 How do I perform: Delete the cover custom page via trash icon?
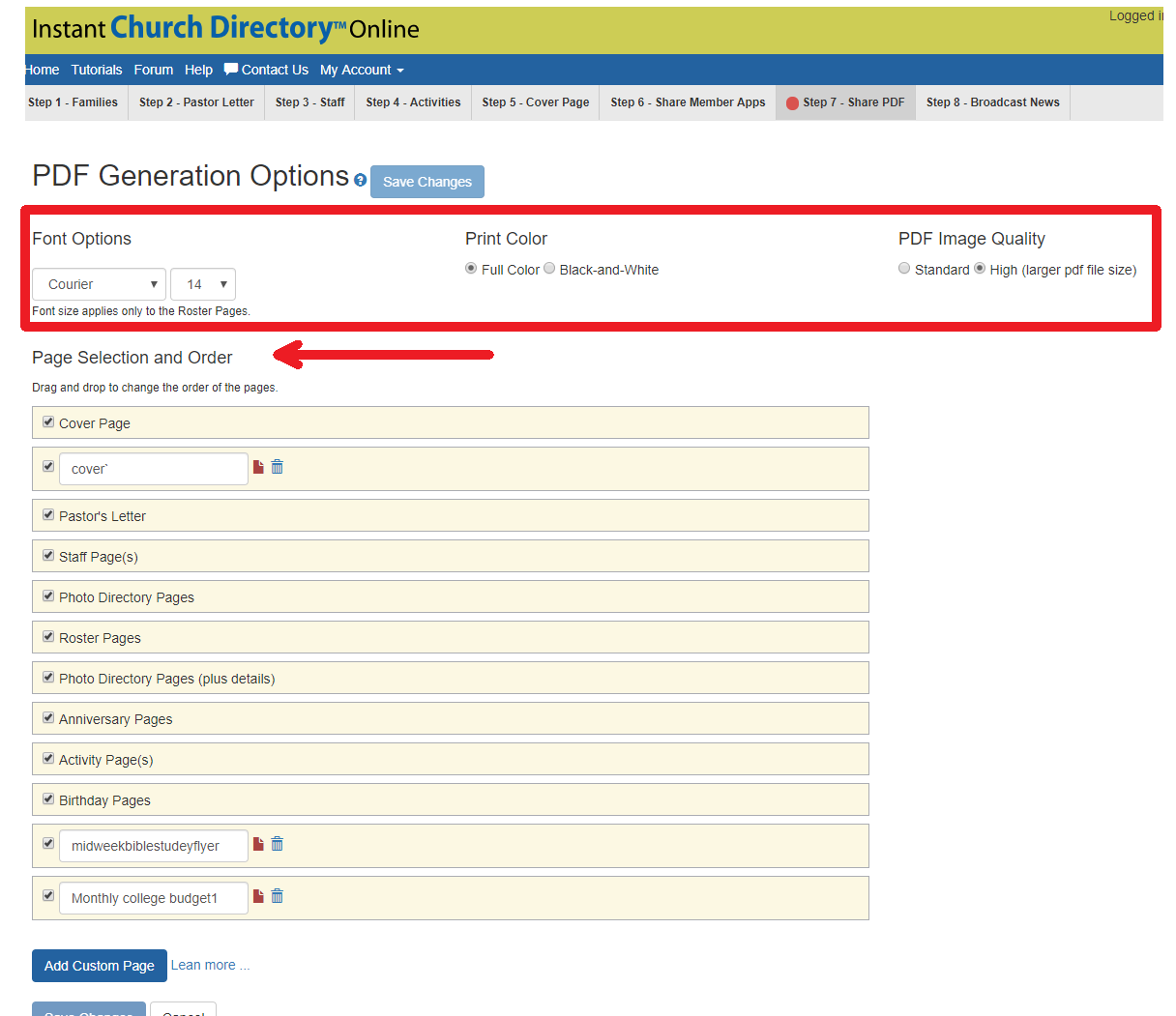pyautogui.click(x=278, y=466)
